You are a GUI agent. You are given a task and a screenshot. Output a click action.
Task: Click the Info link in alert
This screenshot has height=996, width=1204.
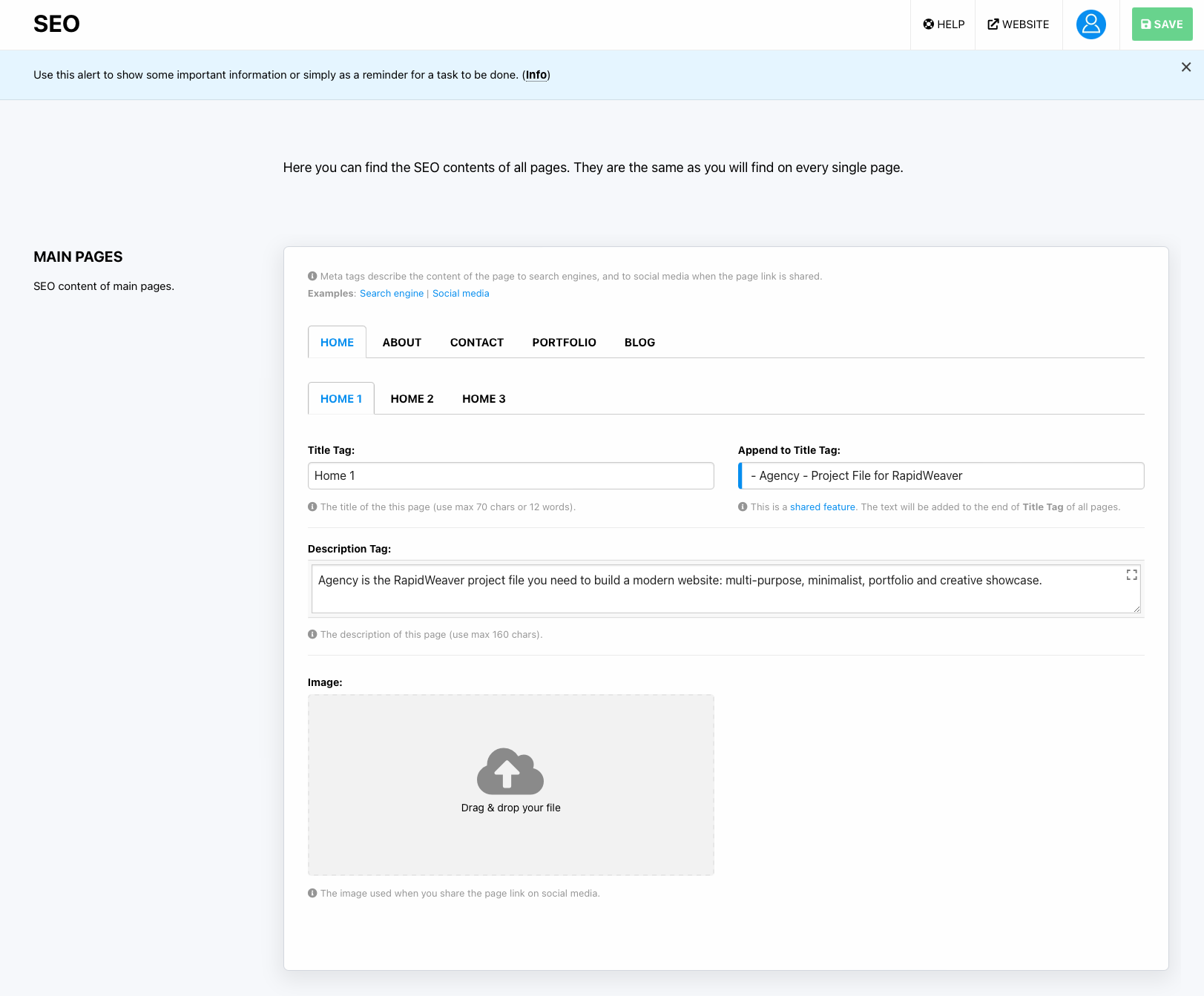click(536, 75)
